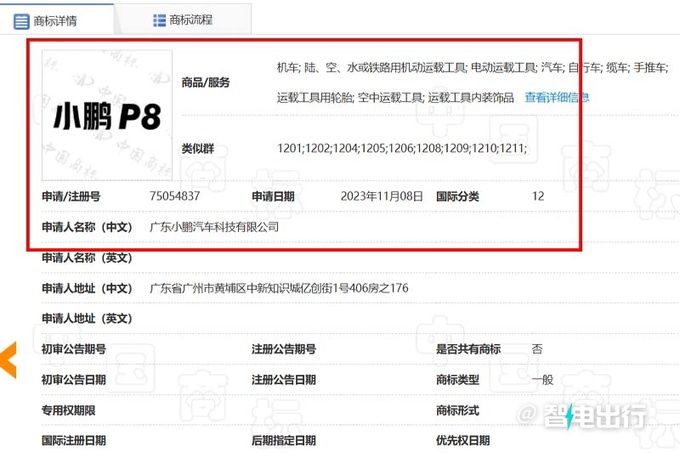Open the 查看详细信息 link

[556, 98]
